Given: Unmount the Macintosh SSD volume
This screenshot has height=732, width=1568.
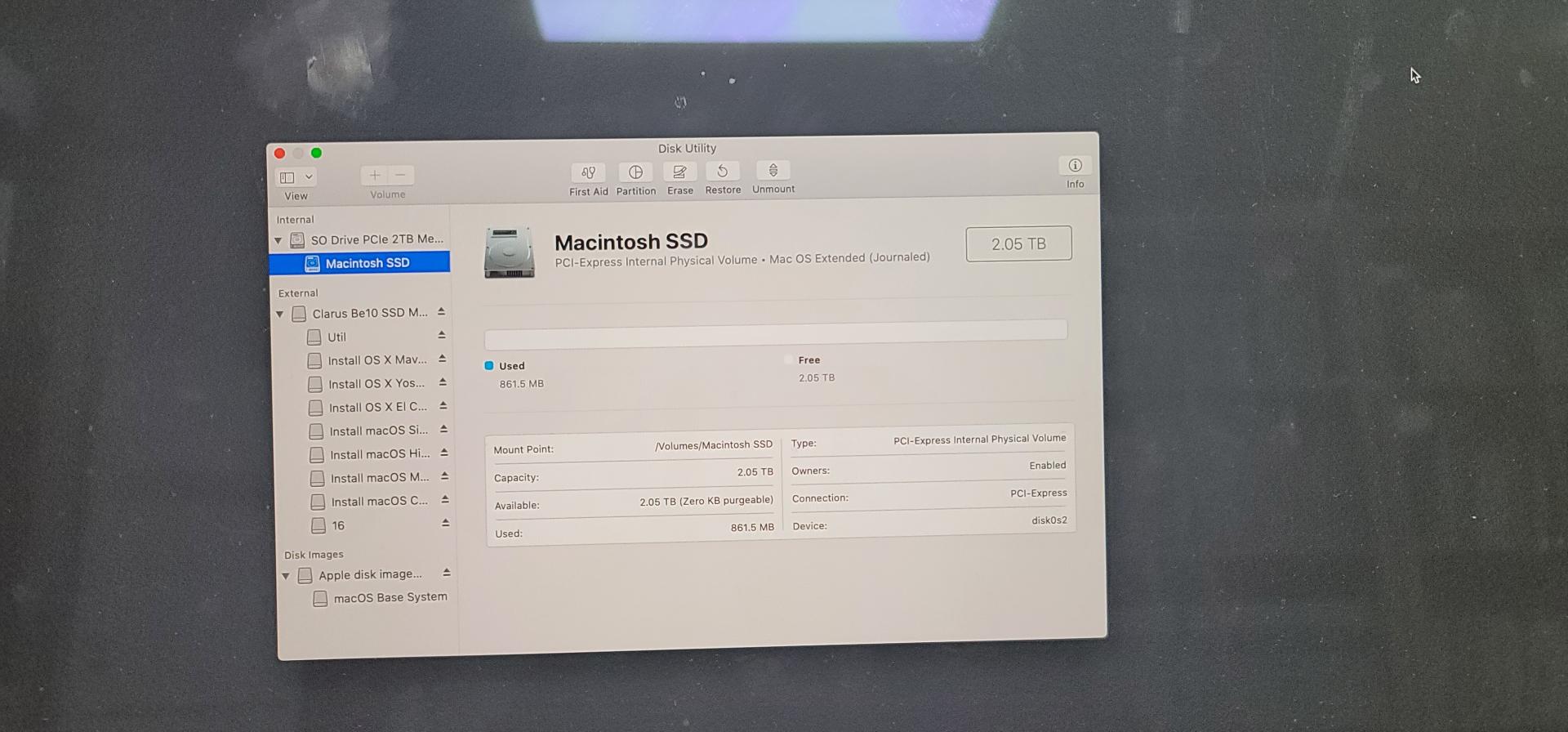Looking at the screenshot, I should coord(773,170).
